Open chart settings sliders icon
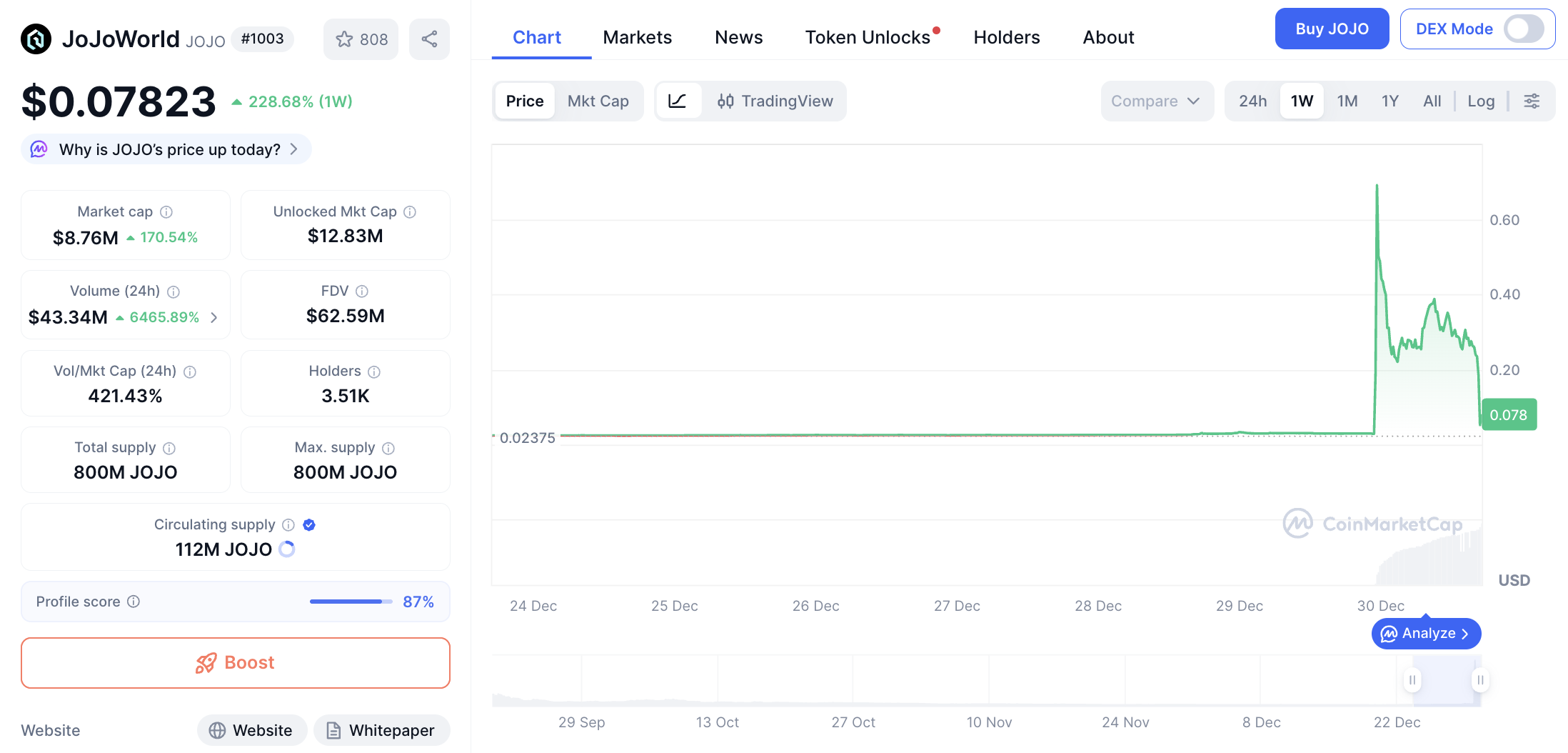 pyautogui.click(x=1532, y=101)
